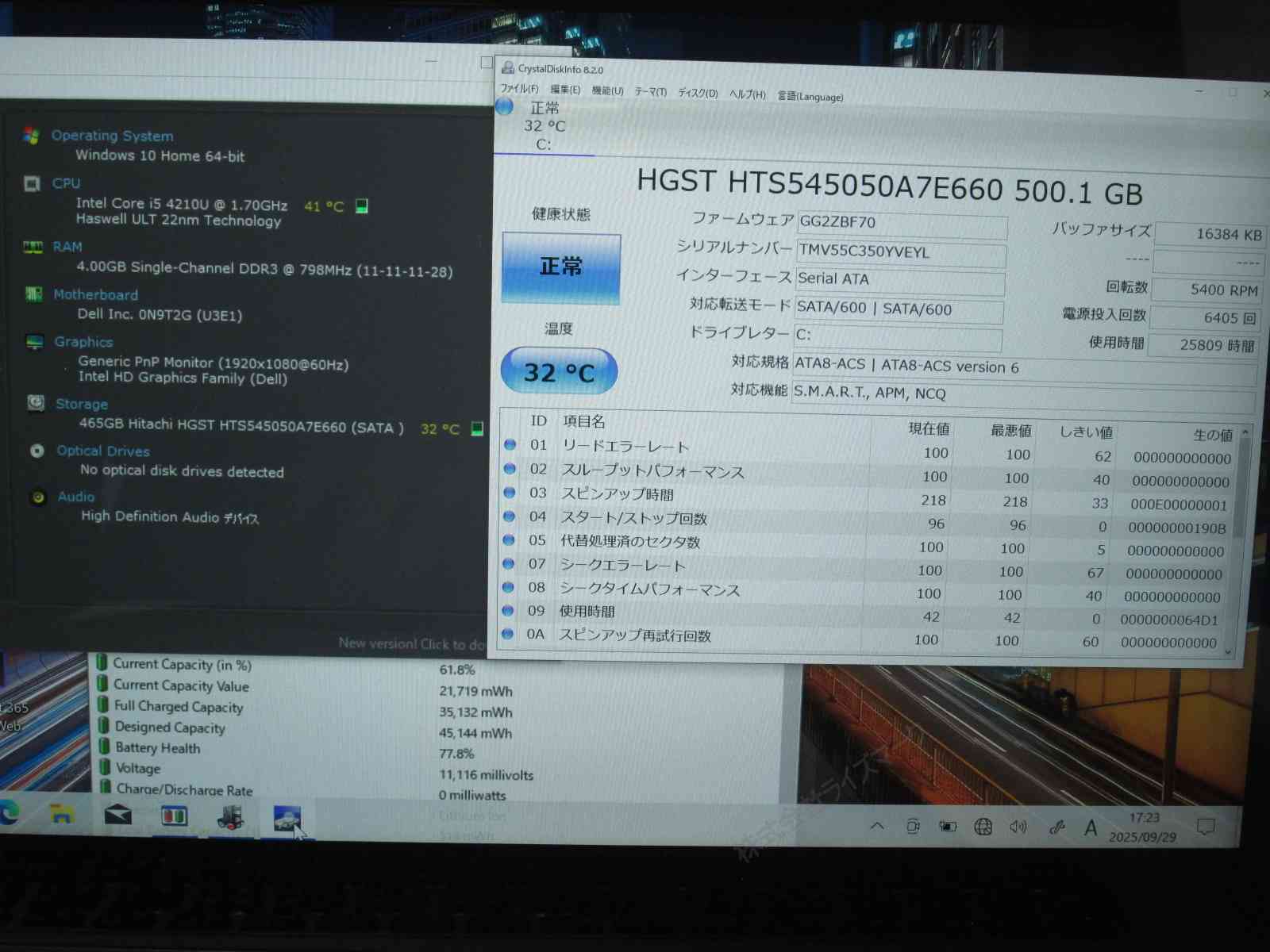
Task: Open the Graphics section link
Action: pos(83,342)
